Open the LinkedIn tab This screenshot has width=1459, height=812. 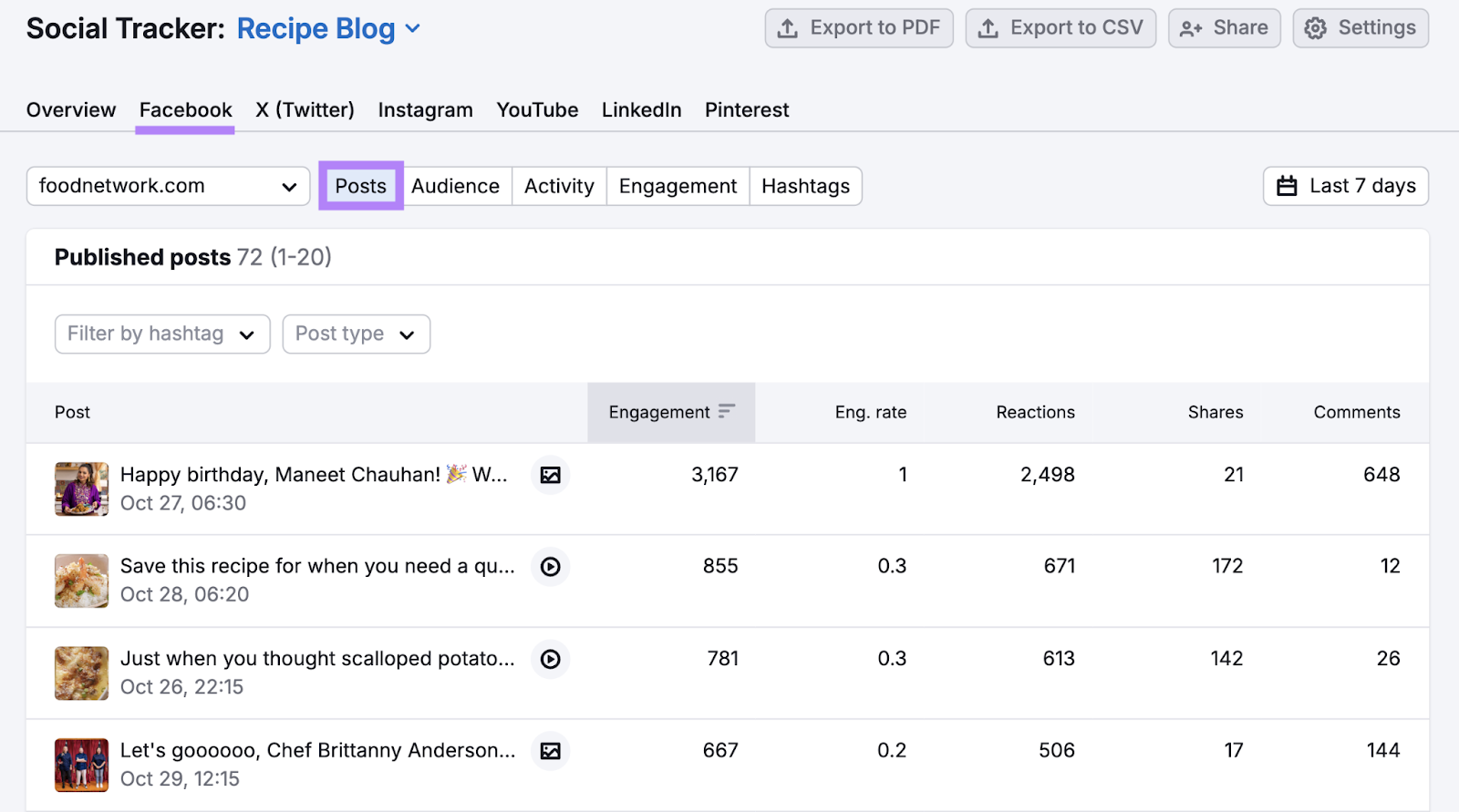point(641,110)
